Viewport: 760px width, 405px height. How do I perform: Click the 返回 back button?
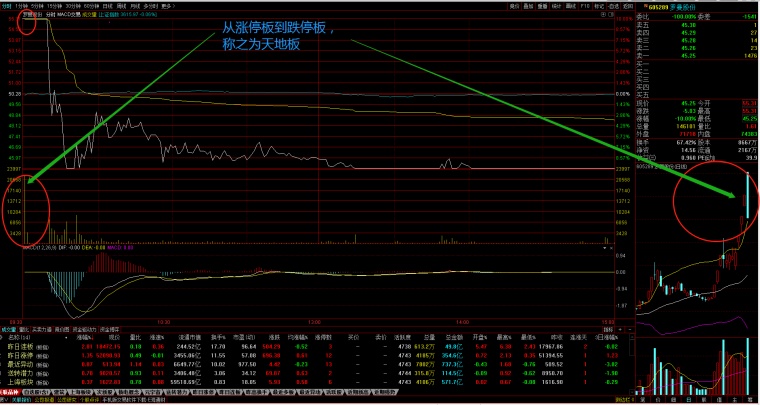pos(628,6)
